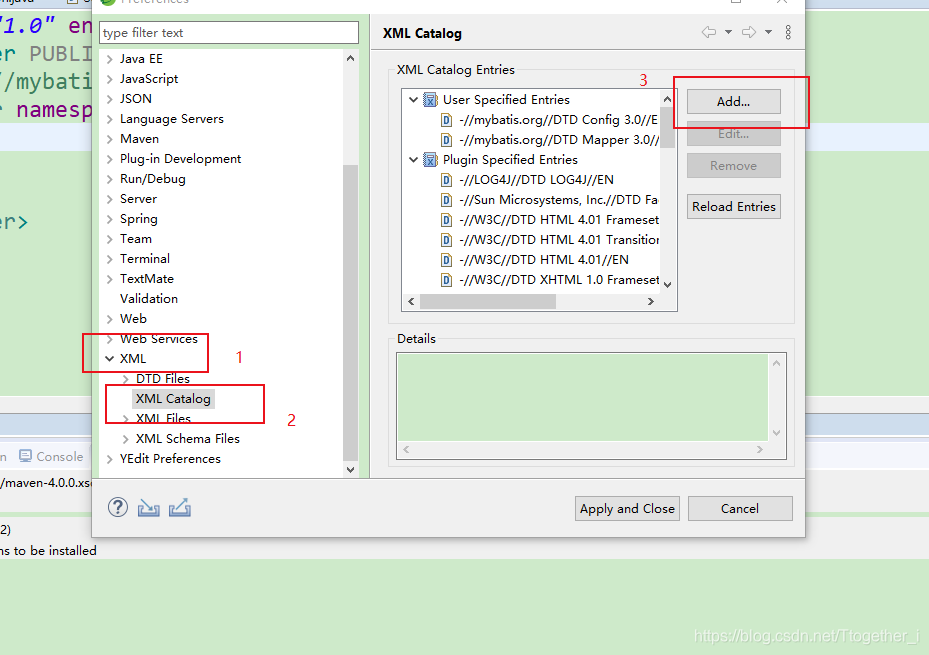The image size is (929, 655).
Task: Click the Reload Entries button
Action: [x=733, y=207]
